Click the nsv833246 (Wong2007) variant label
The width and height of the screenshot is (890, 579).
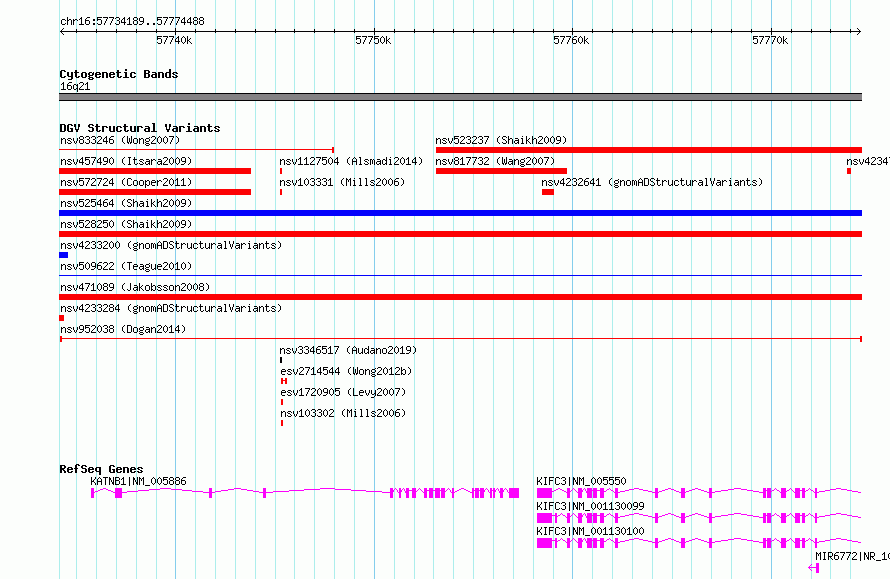(120, 140)
